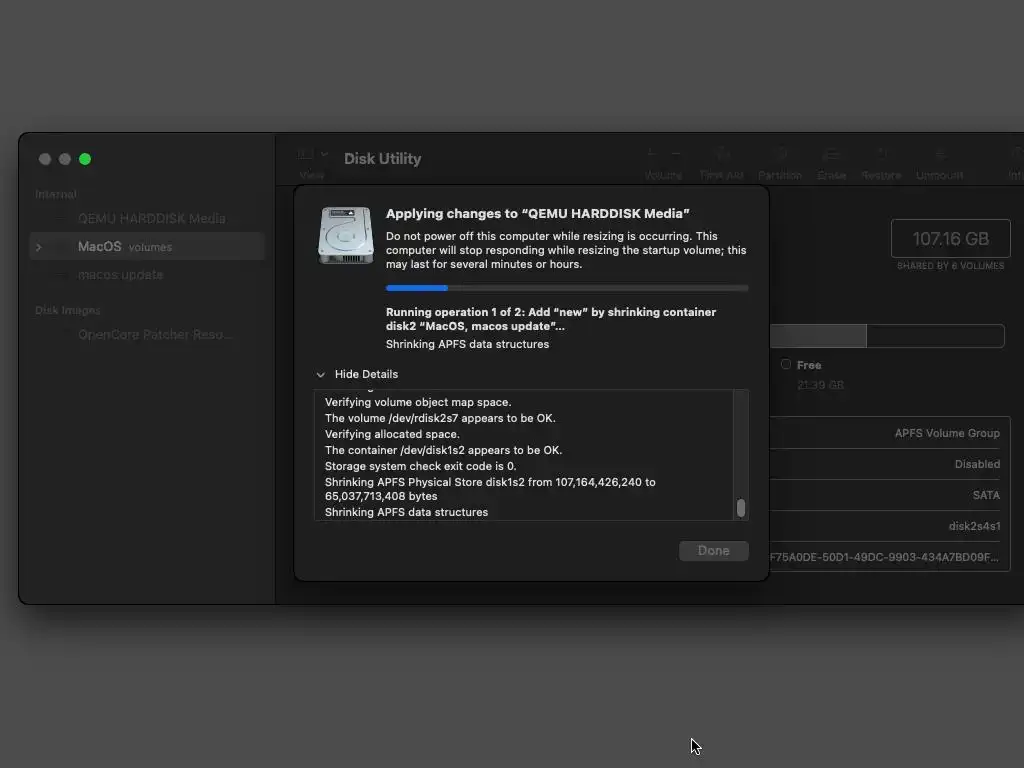Click 'Verifying volume object map space.' log line
The image size is (1024, 768).
(418, 402)
